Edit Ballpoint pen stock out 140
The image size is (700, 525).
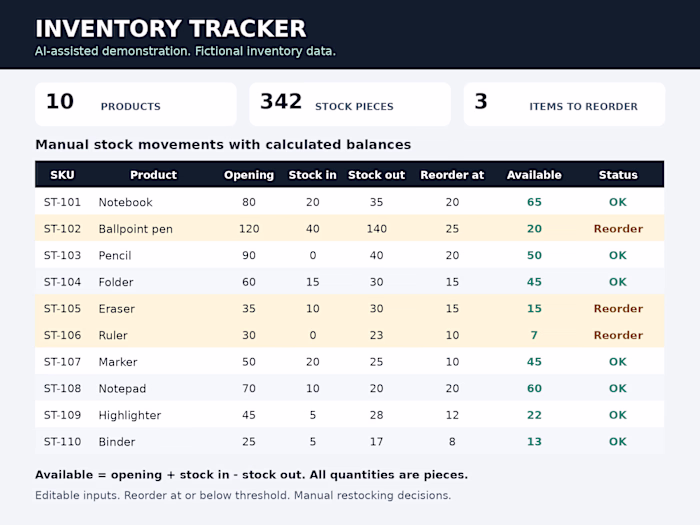point(376,229)
